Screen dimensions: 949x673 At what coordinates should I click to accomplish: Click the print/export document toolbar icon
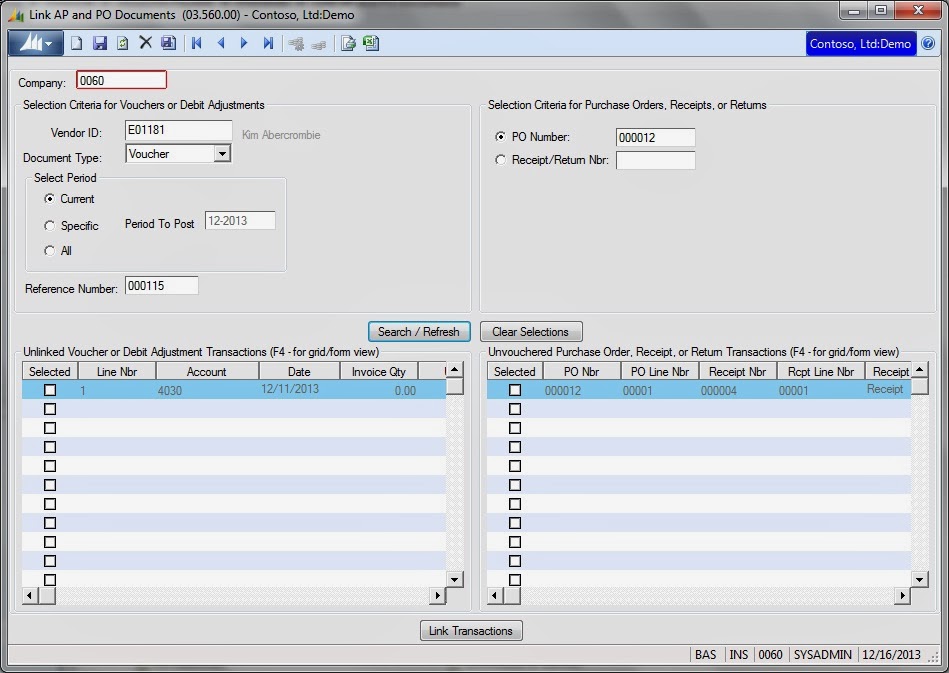(x=348, y=43)
